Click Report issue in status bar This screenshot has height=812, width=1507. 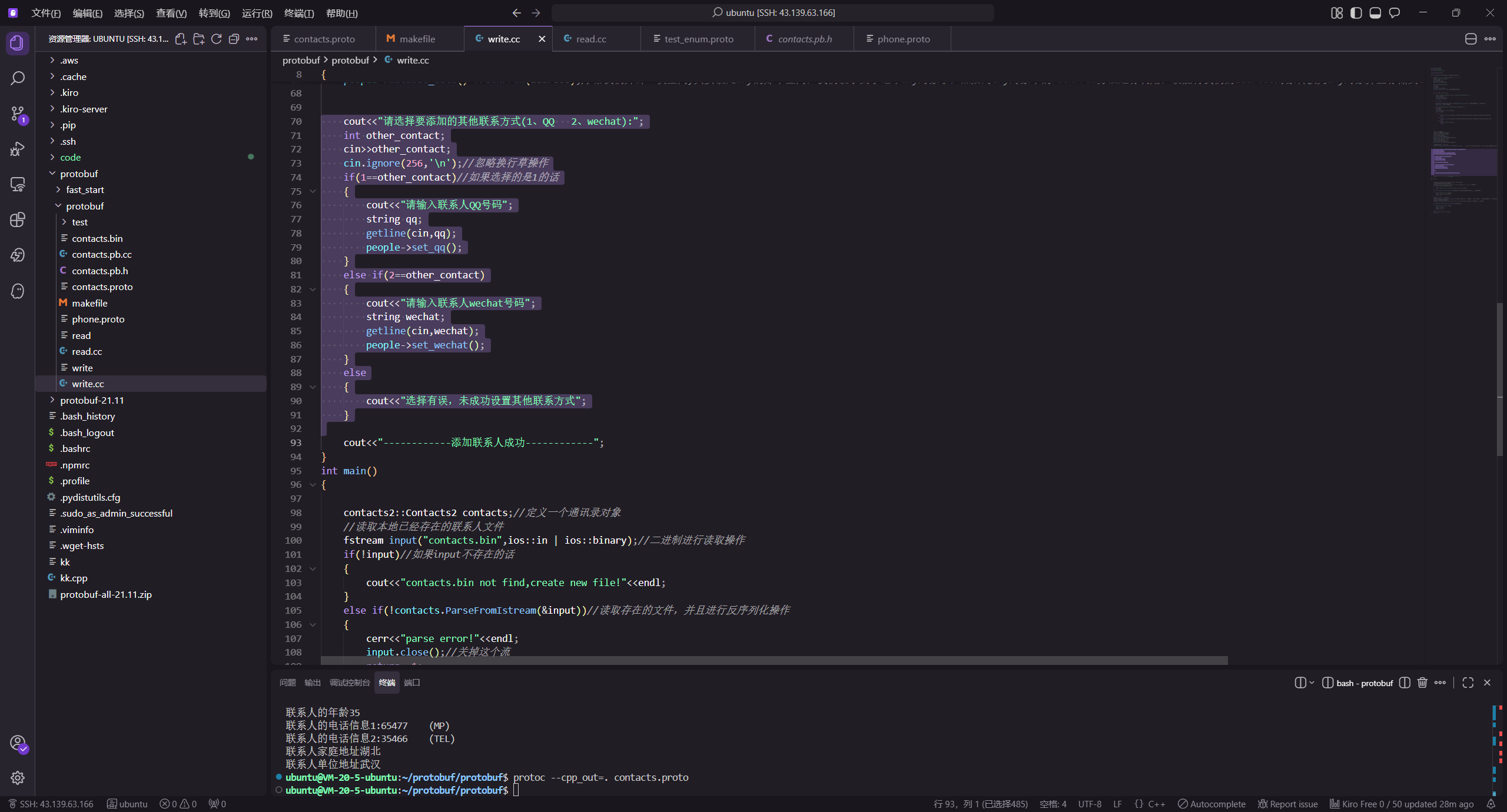1287,804
